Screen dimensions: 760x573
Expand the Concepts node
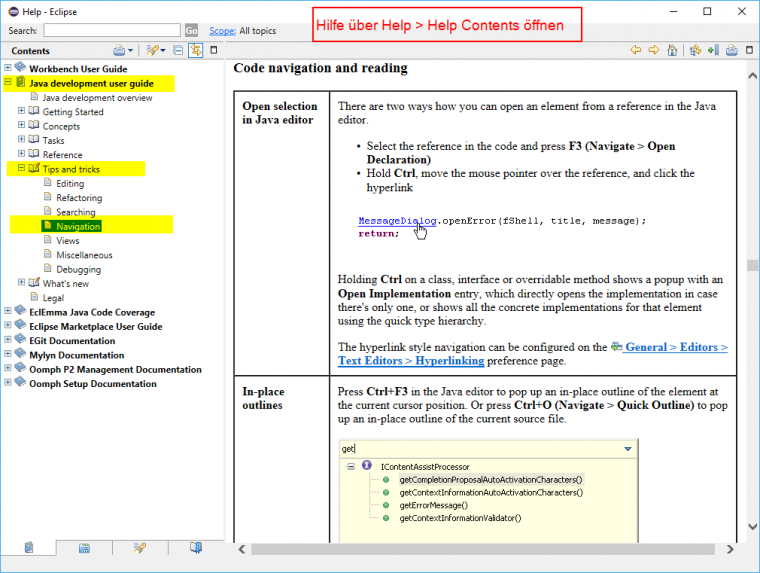pos(21,125)
